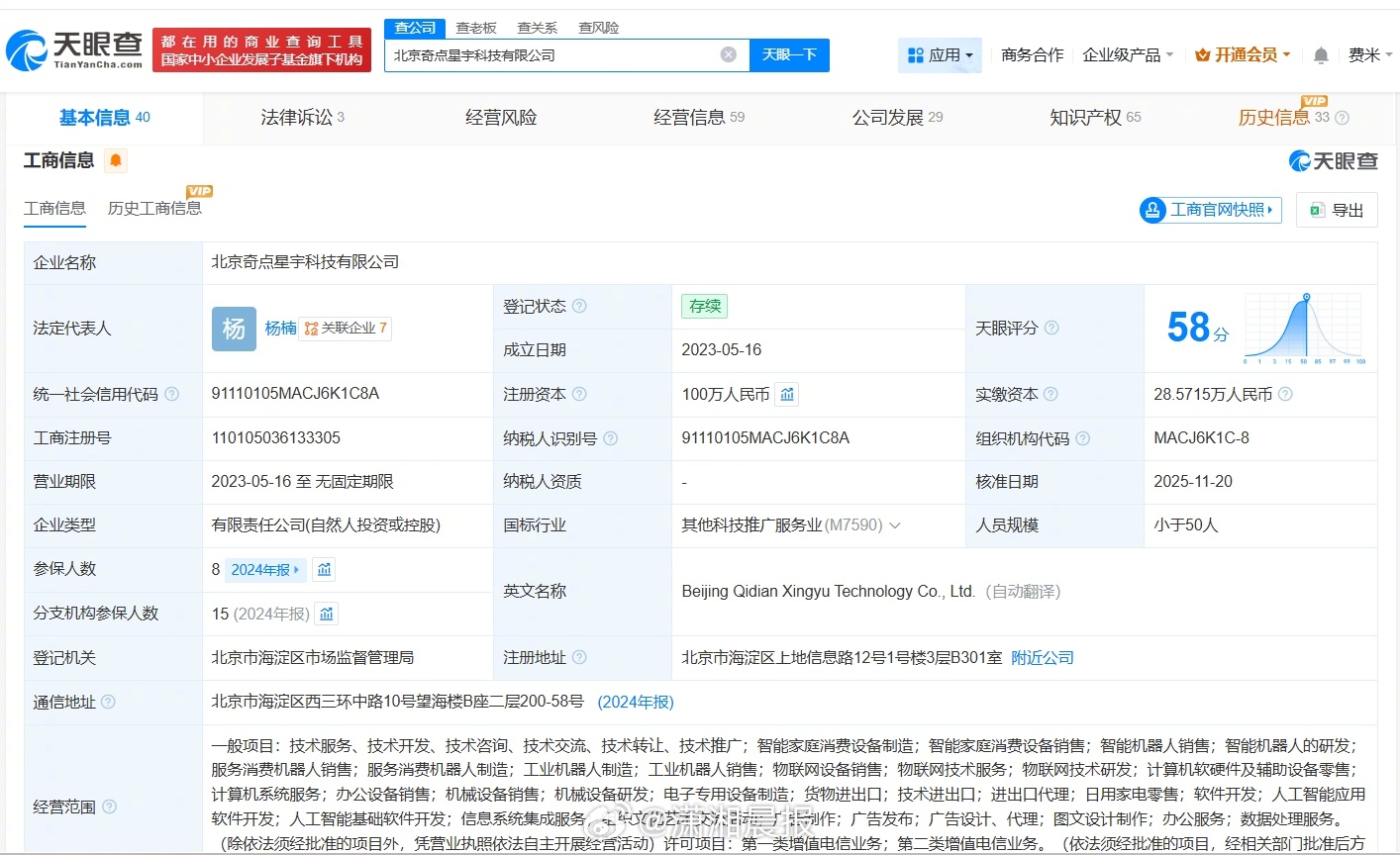
Task: Open chart icon next to 注册资本 100万人民币
Action: (787, 395)
